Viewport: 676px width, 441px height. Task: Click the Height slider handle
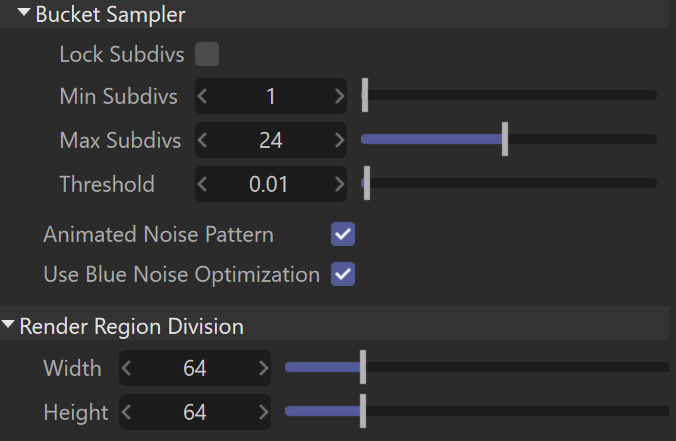[x=363, y=411]
